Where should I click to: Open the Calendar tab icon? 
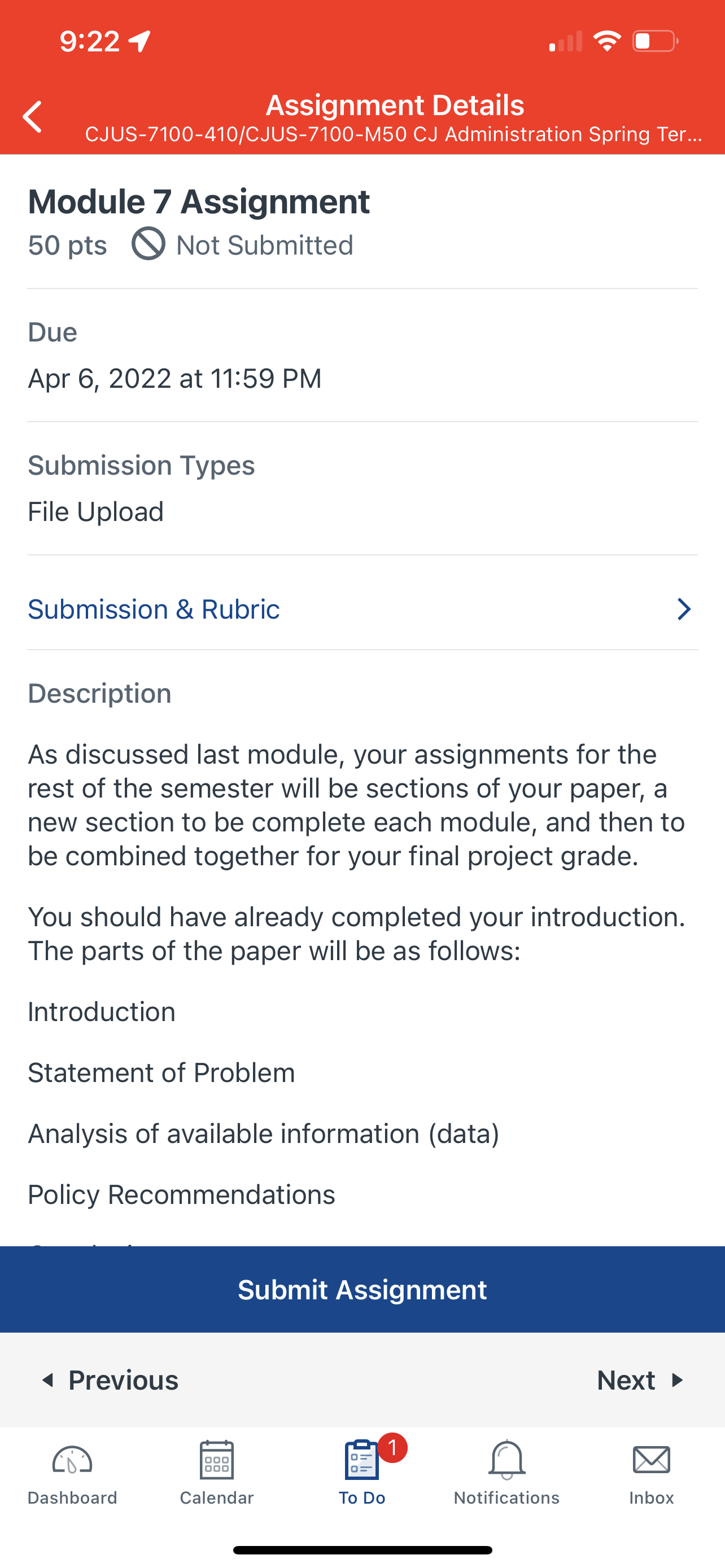click(x=217, y=1460)
